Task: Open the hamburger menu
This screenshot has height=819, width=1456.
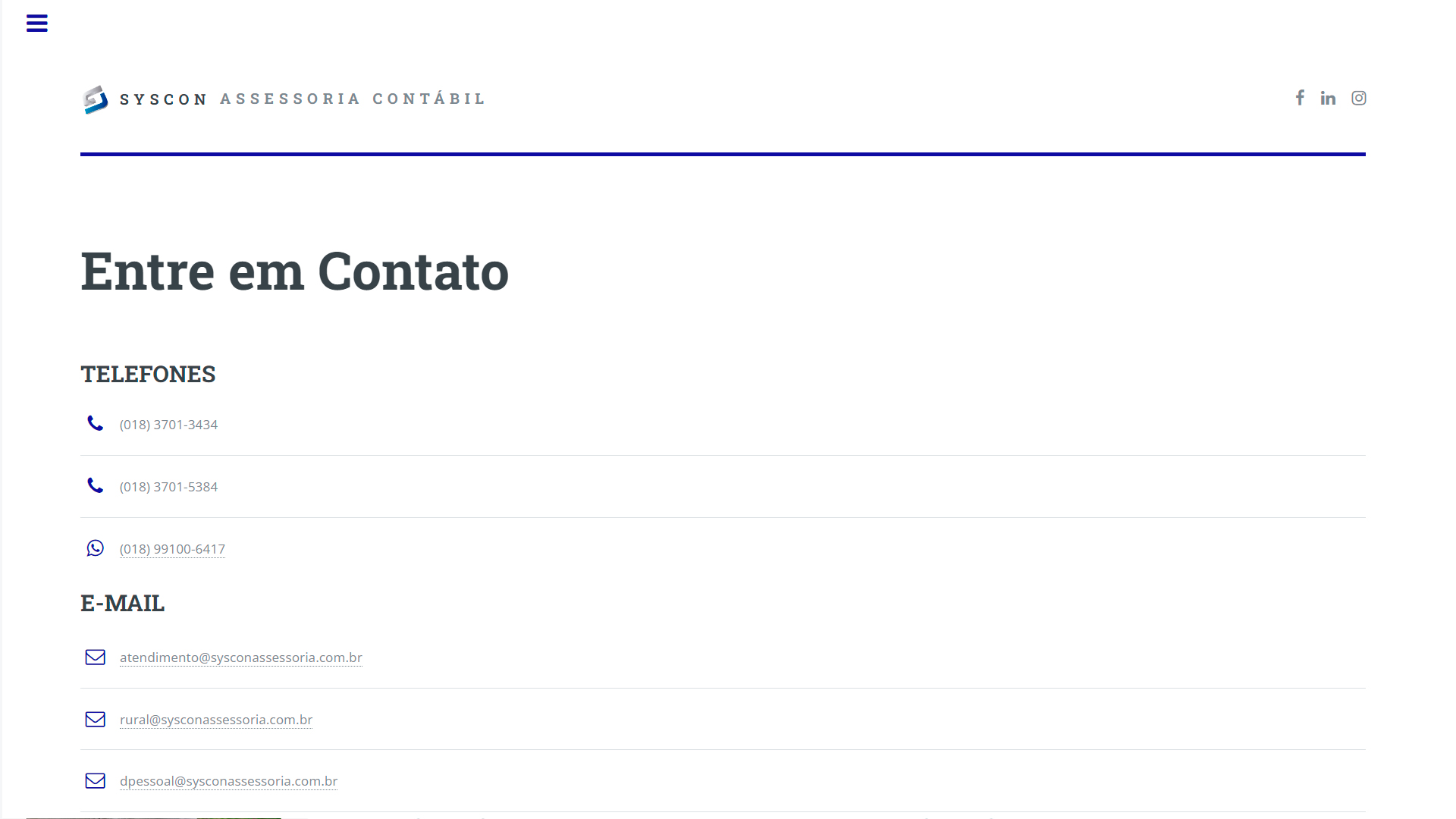Action: click(36, 24)
